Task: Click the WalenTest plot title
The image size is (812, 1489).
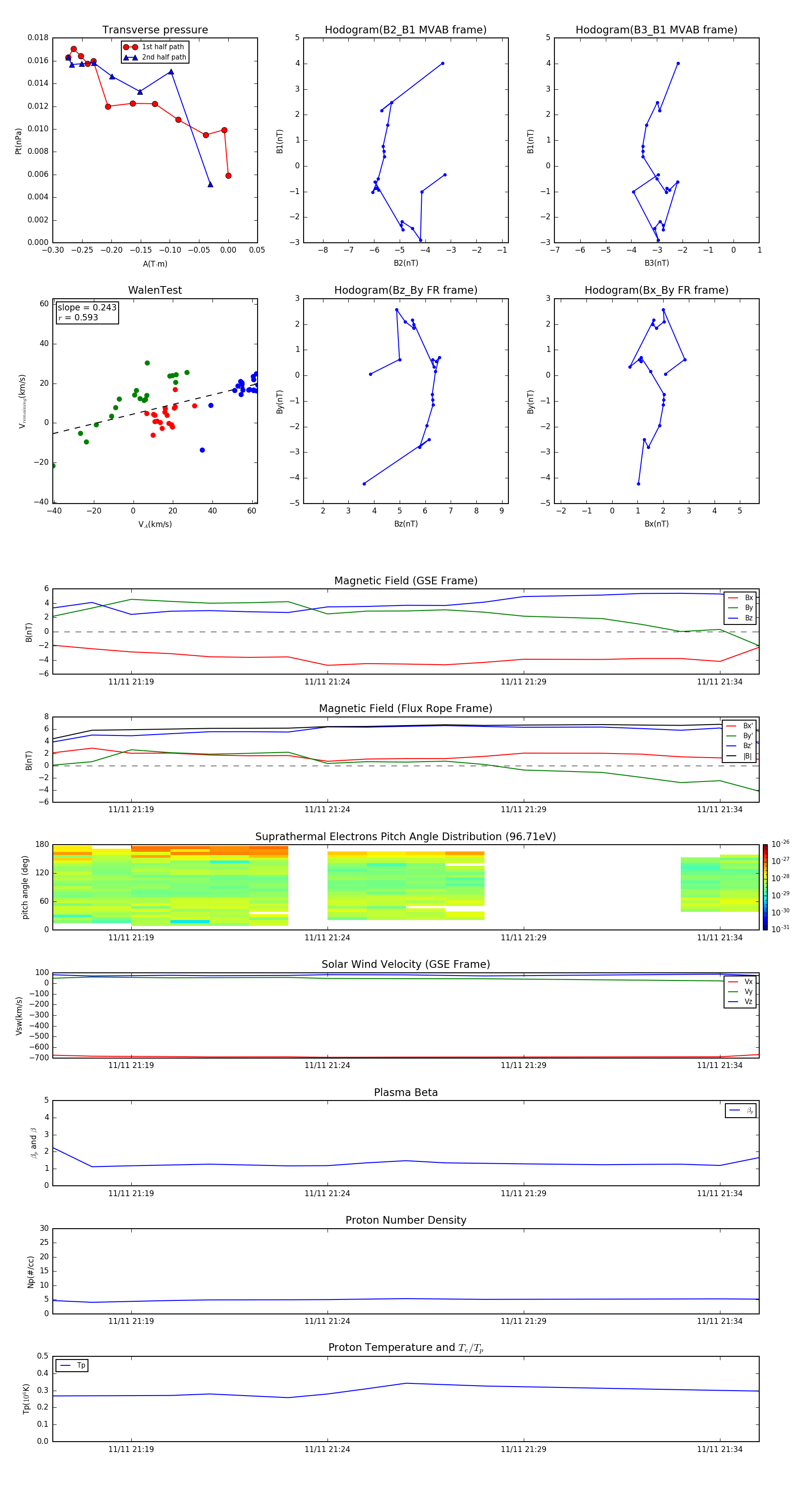Action: tap(155, 290)
